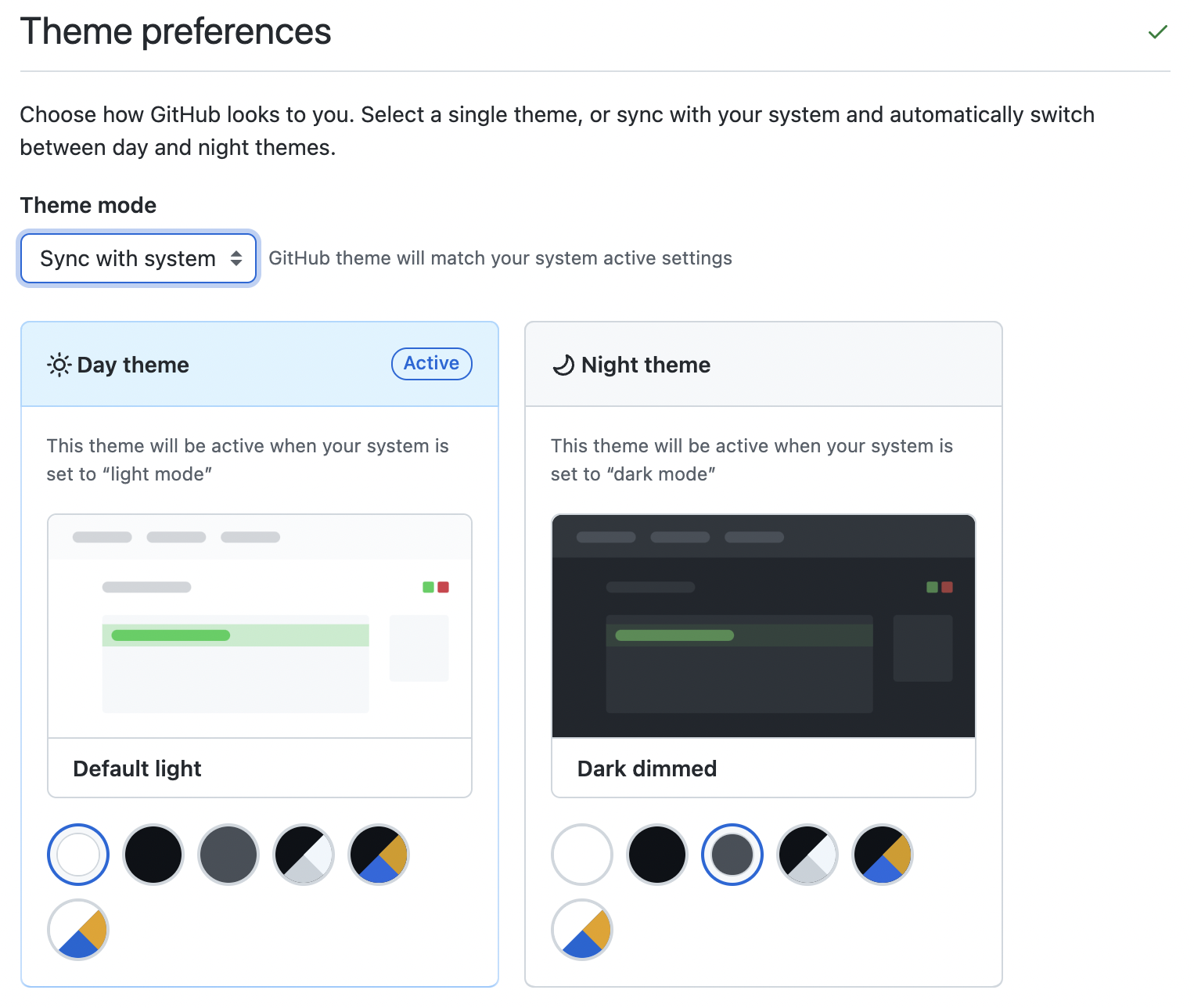Select the gray Dark dimmed swatch under Night theme
The width and height of the screenshot is (1194, 1008).
coord(732,855)
